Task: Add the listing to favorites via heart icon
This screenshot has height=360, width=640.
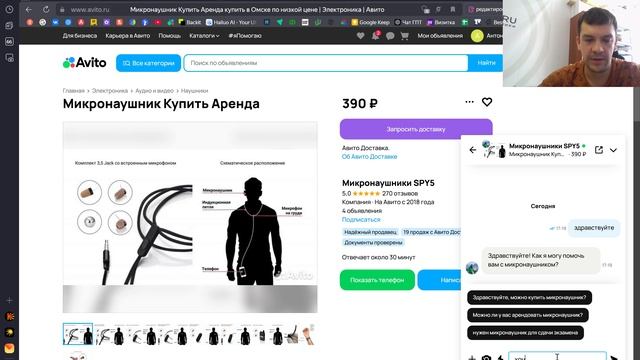Action: (x=487, y=102)
